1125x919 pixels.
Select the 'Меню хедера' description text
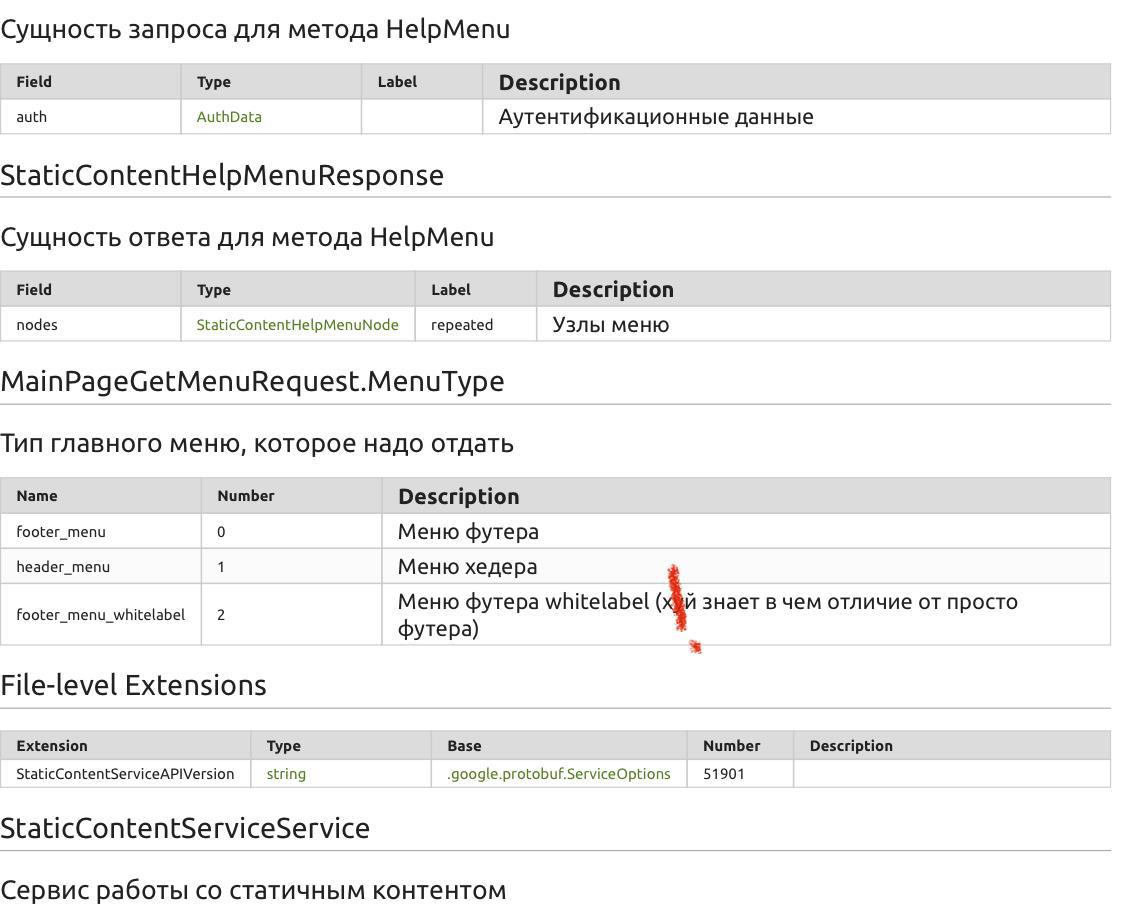coord(467,567)
